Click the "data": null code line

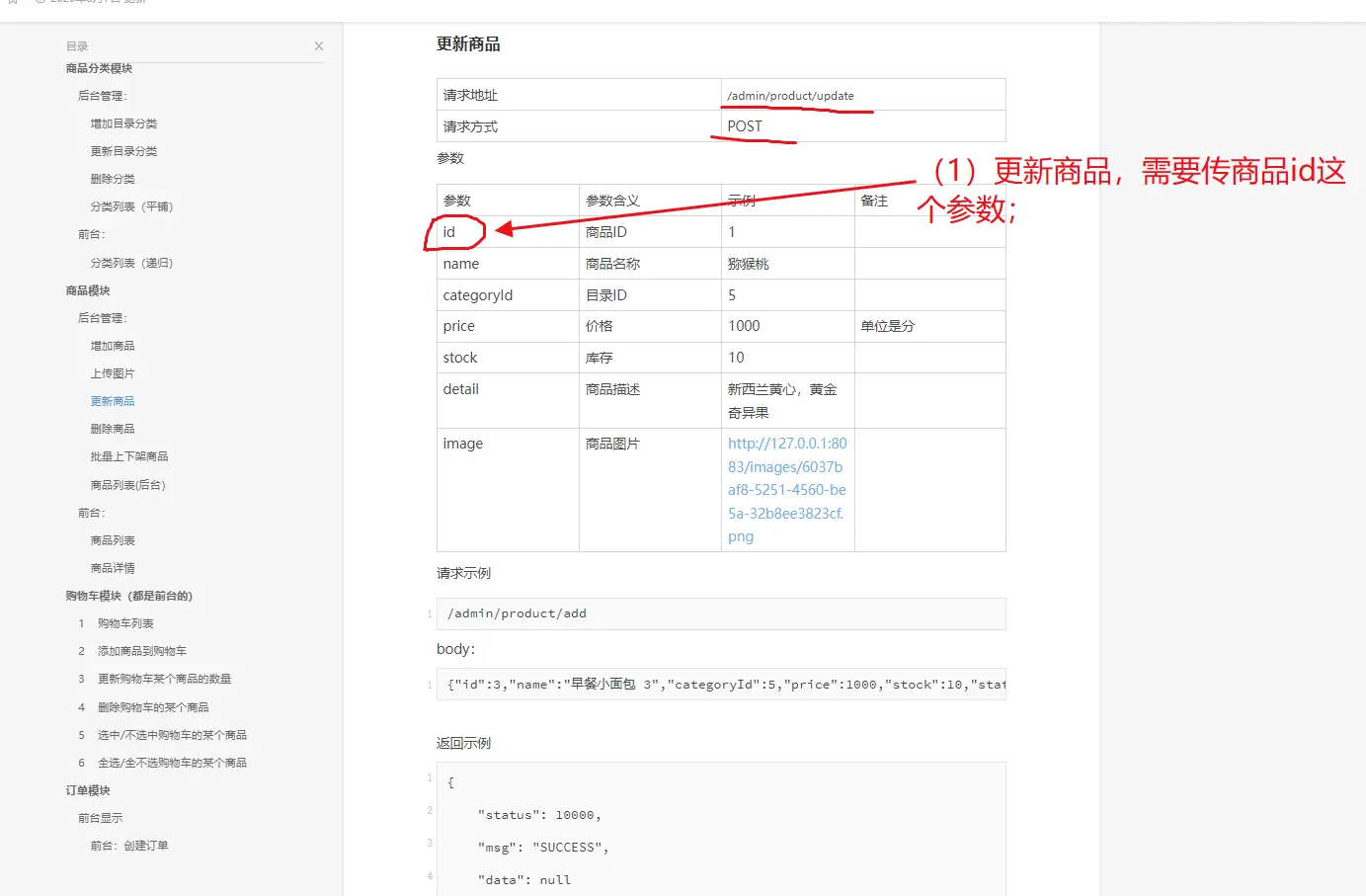(524, 880)
